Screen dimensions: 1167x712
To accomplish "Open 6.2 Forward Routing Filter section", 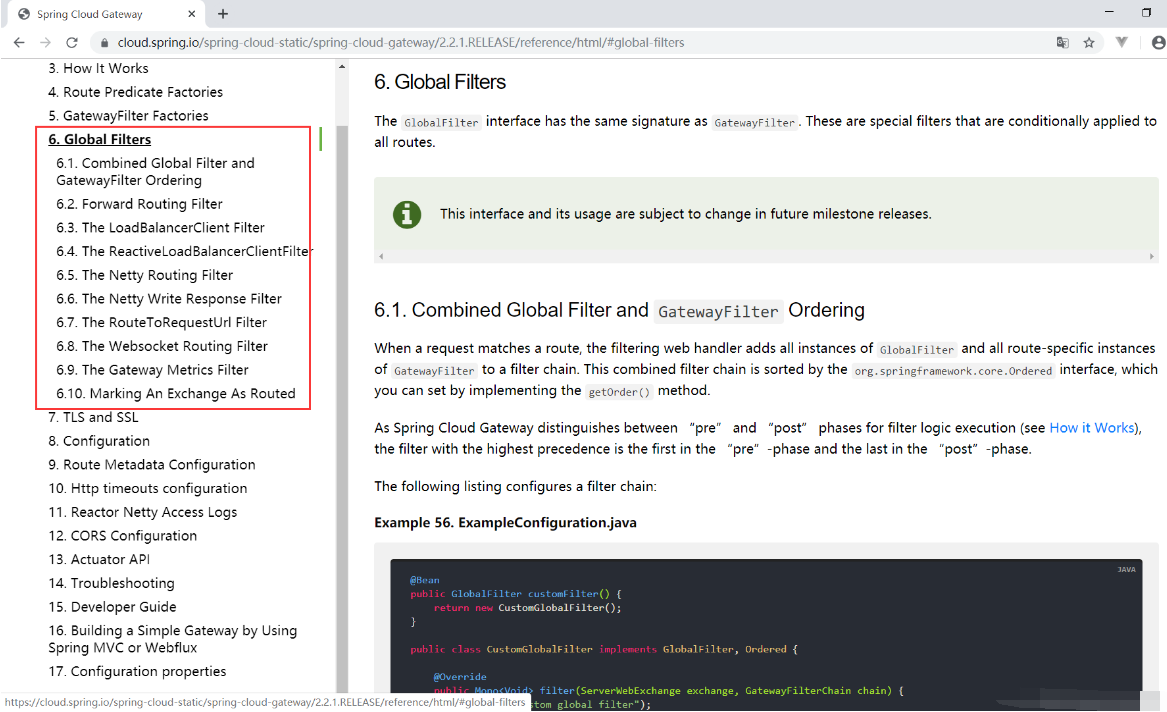I will tap(139, 204).
